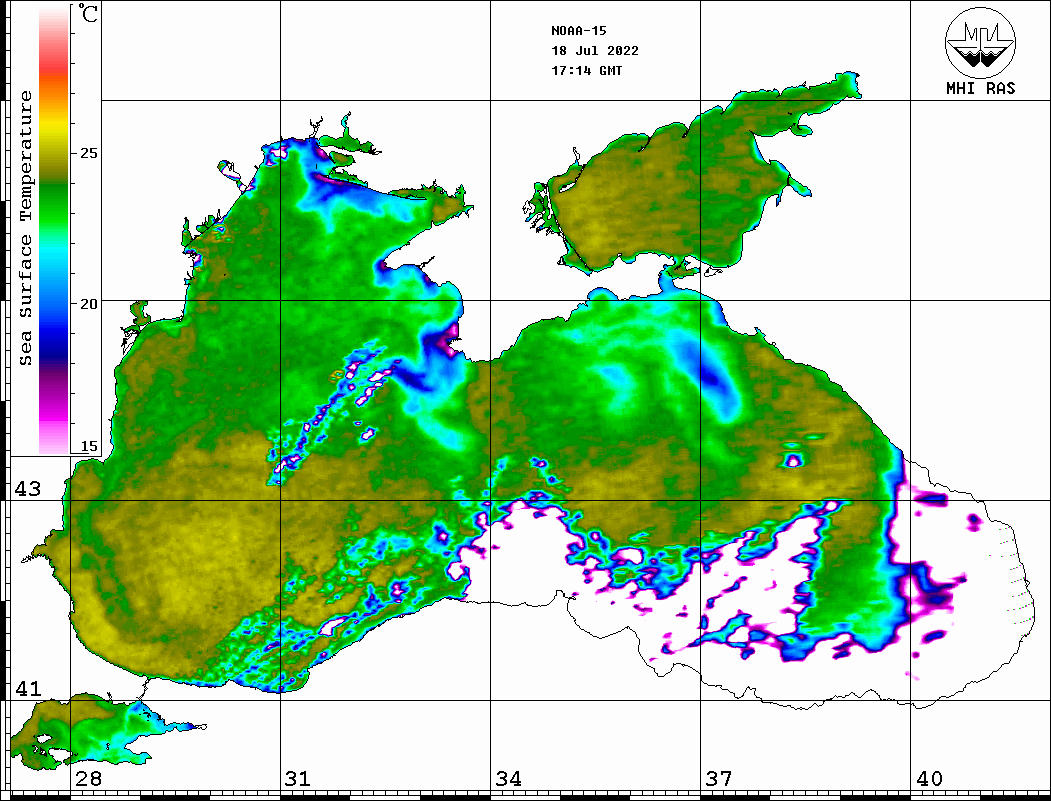The image size is (1051, 801).
Task: Select the date '18 Jul 2022'
Action: pos(595,51)
